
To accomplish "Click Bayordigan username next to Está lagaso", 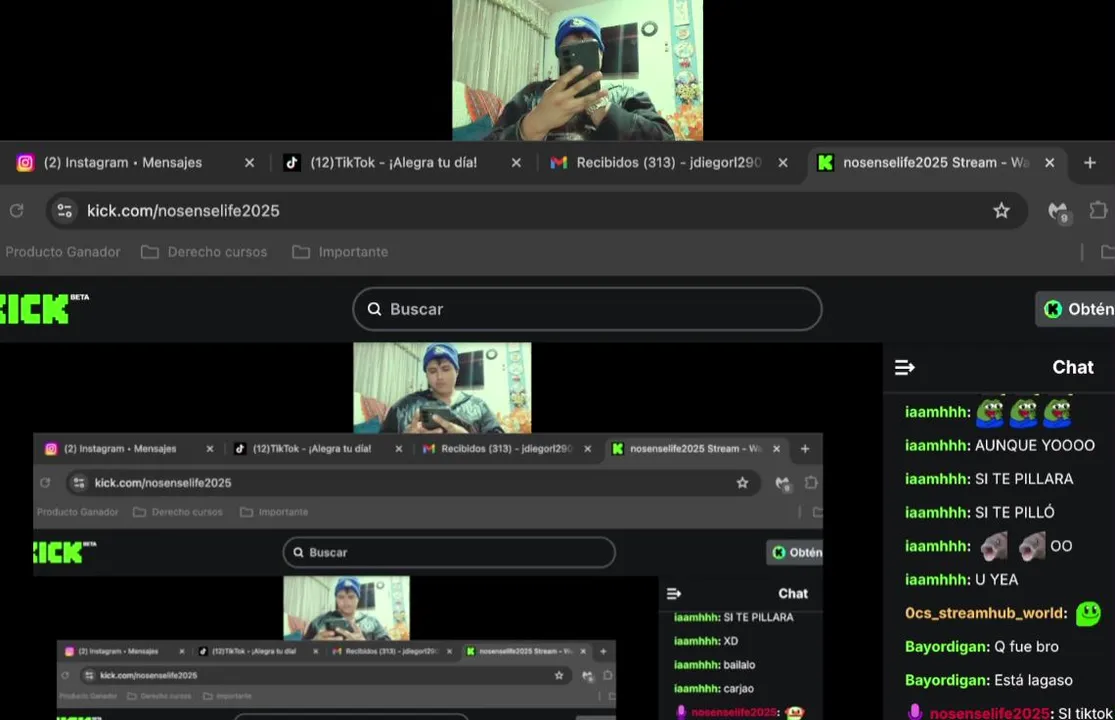I will [x=947, y=680].
